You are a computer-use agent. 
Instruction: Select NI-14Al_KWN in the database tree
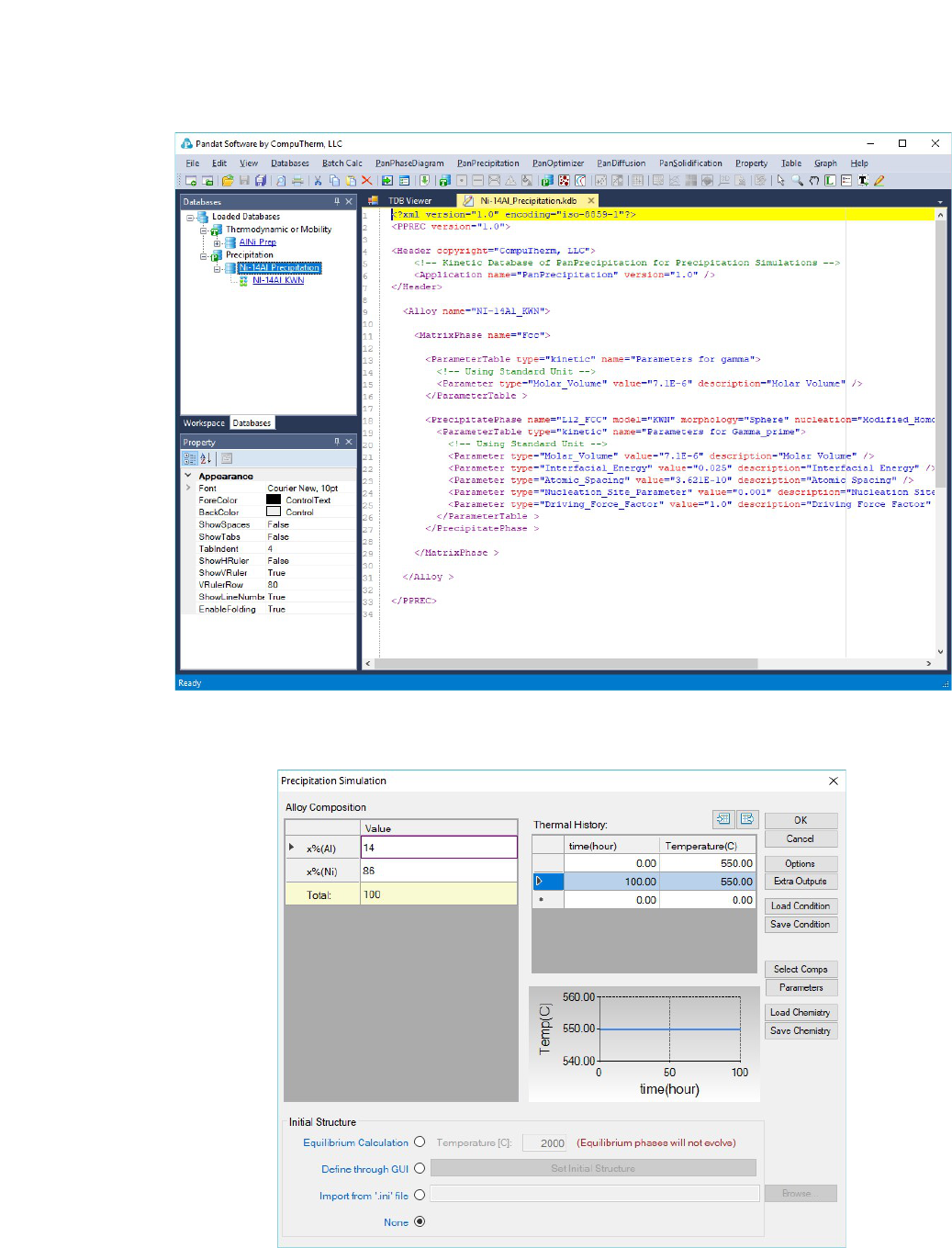278,281
